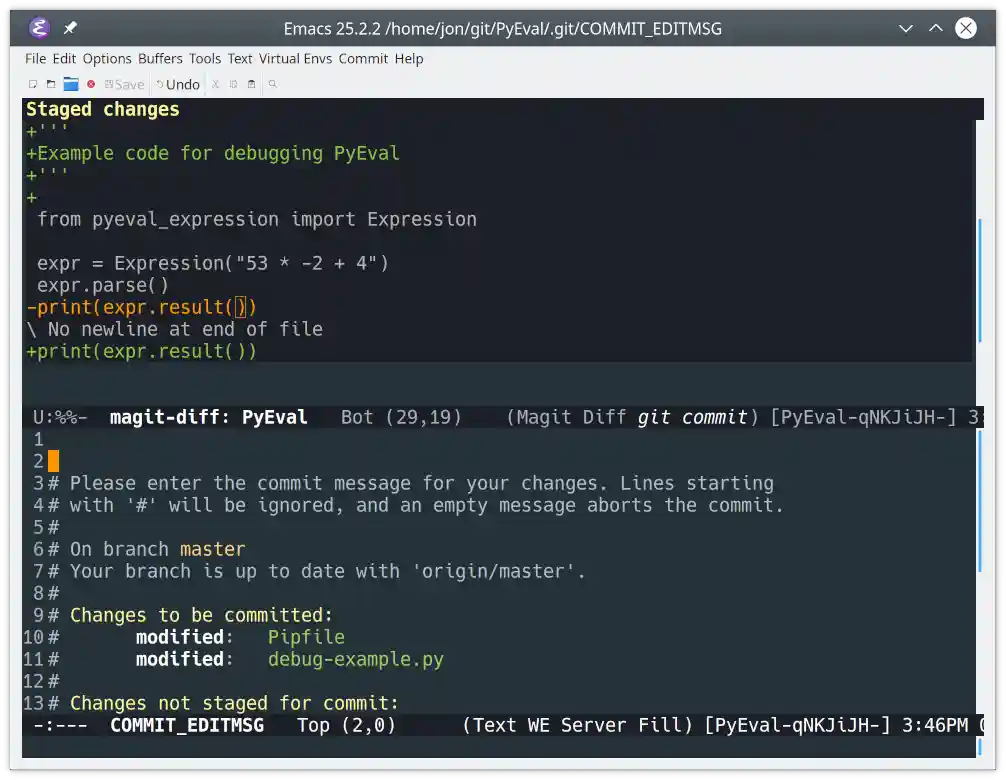Paste text with the clipboard toolbar icon
The height and width of the screenshot is (780, 1006).
tap(251, 84)
